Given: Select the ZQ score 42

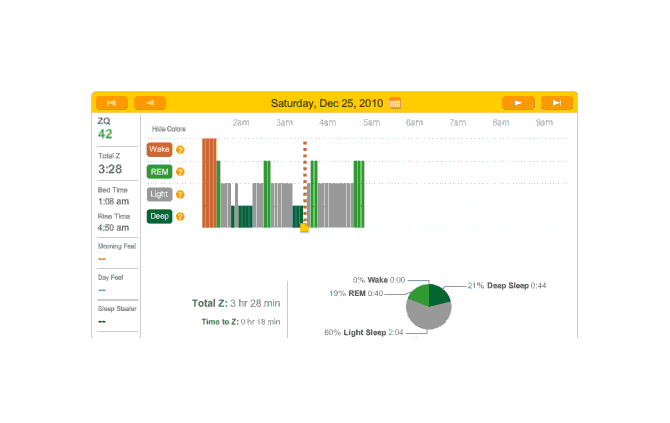Looking at the screenshot, I should 105,134.
